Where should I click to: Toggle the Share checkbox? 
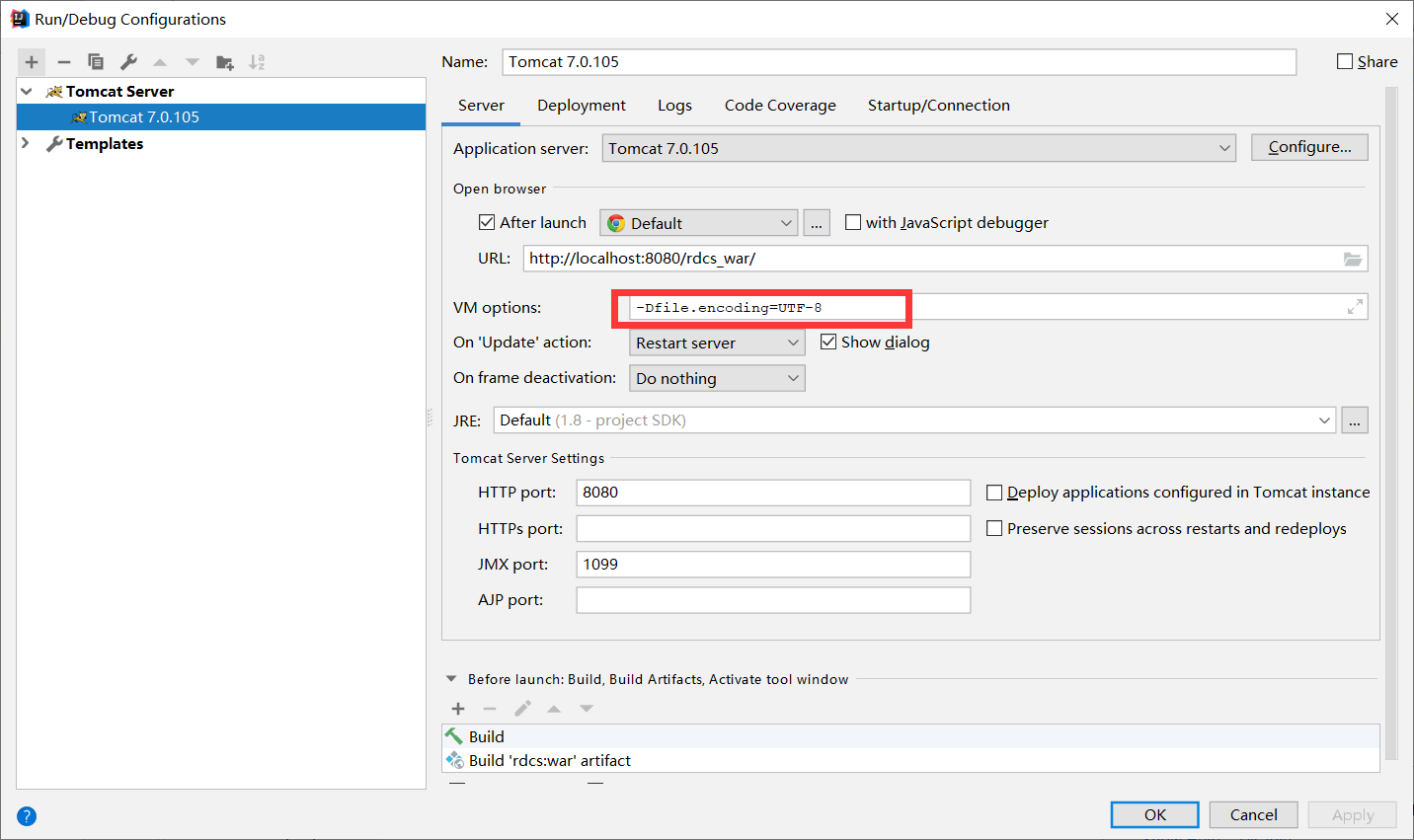pyautogui.click(x=1345, y=61)
